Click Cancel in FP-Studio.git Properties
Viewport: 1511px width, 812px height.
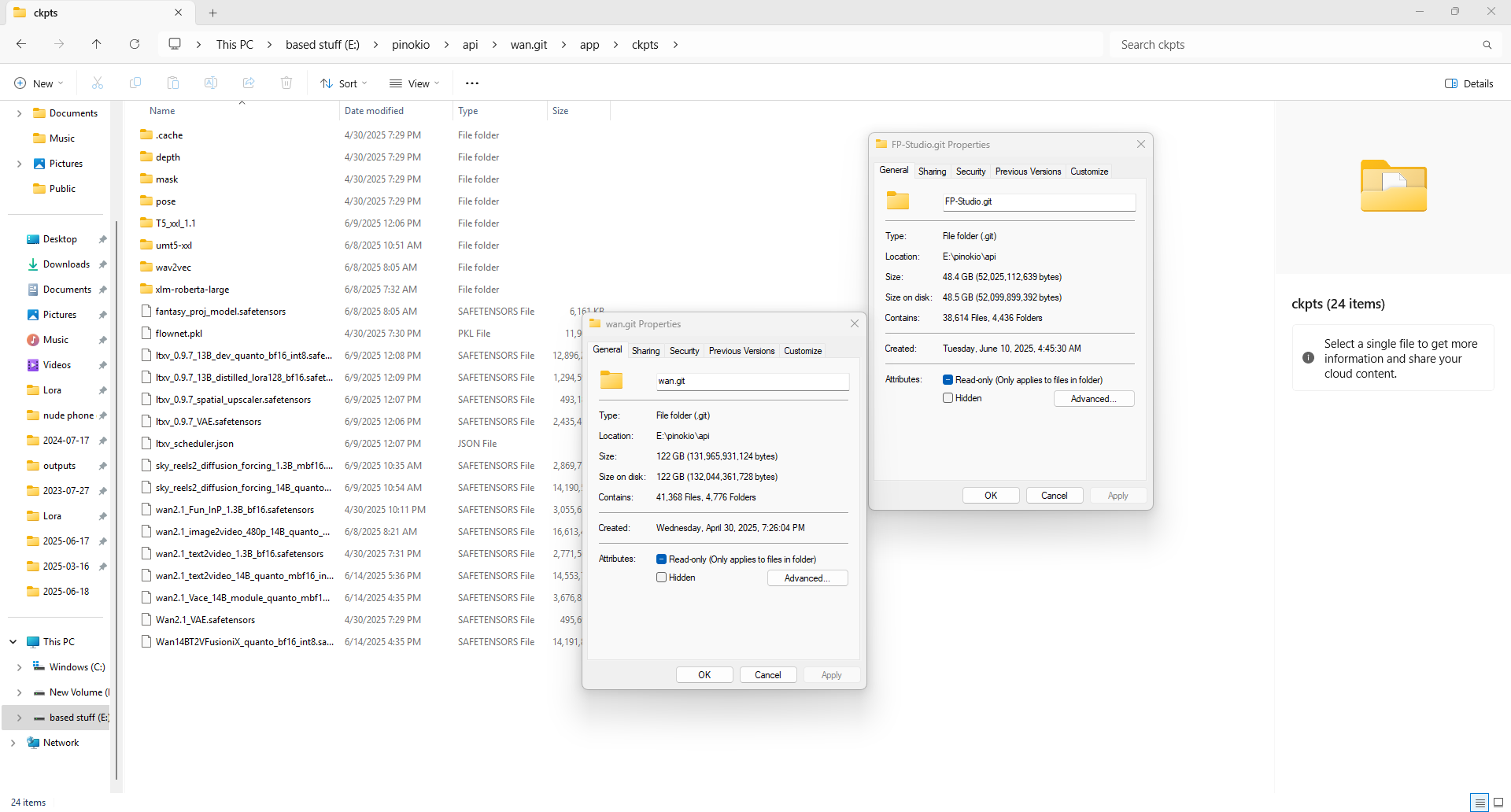1055,496
